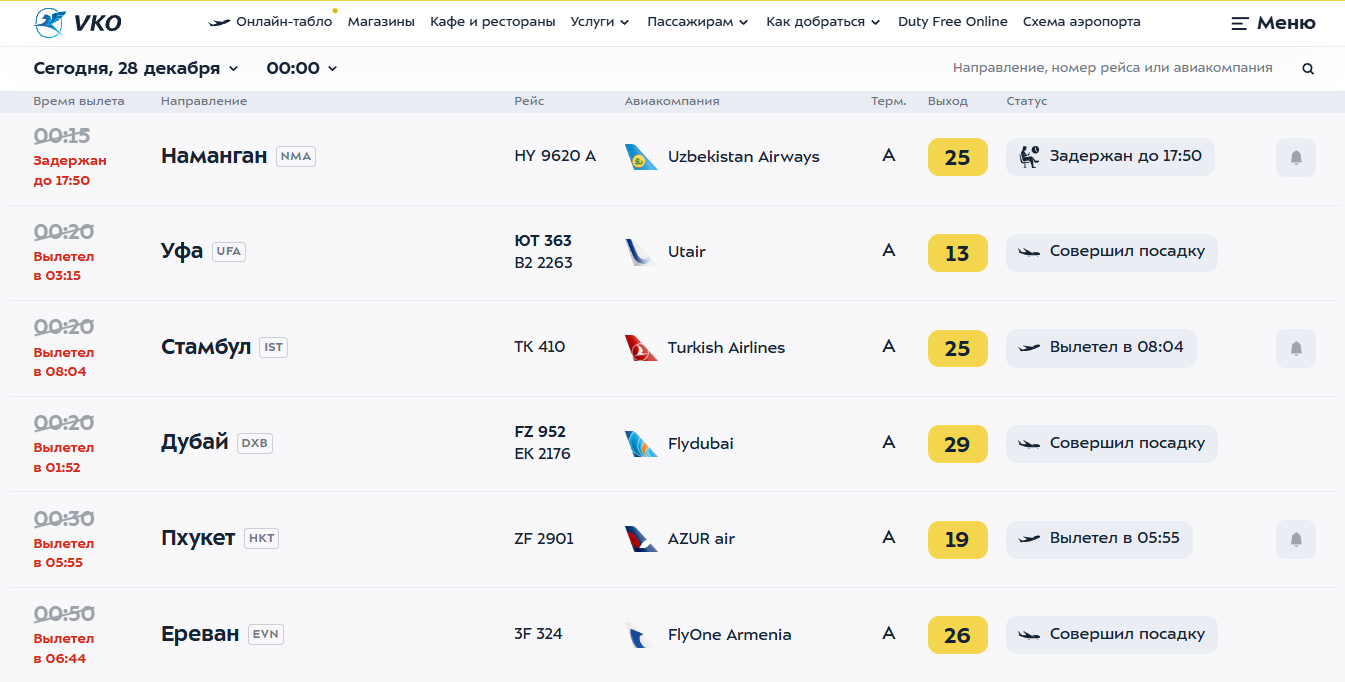1345x682 pixels.
Task: Toggle notification bell for Phuket flight
Action: point(1296,539)
